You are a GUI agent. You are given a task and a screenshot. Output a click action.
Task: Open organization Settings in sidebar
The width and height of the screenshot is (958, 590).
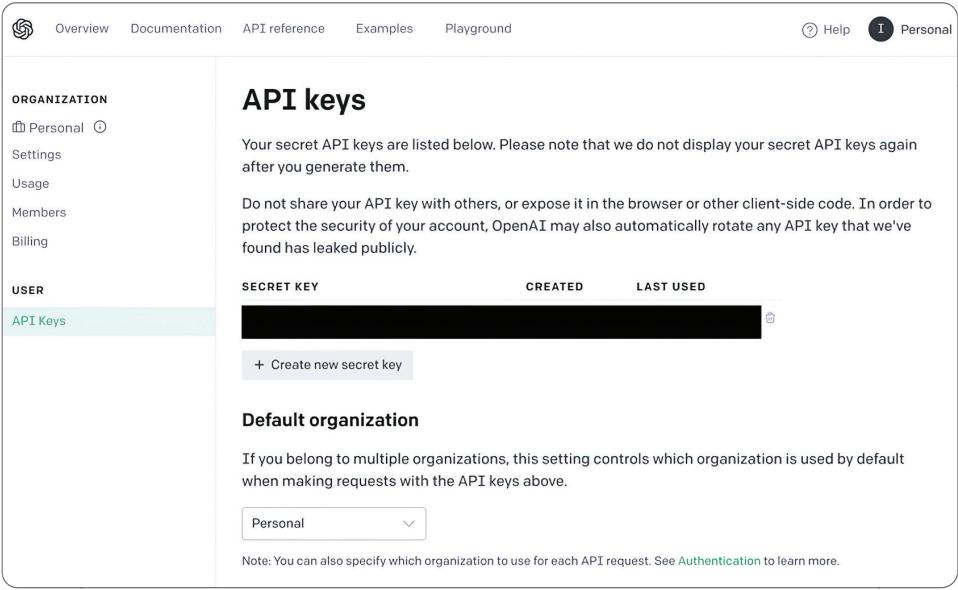click(x=37, y=155)
